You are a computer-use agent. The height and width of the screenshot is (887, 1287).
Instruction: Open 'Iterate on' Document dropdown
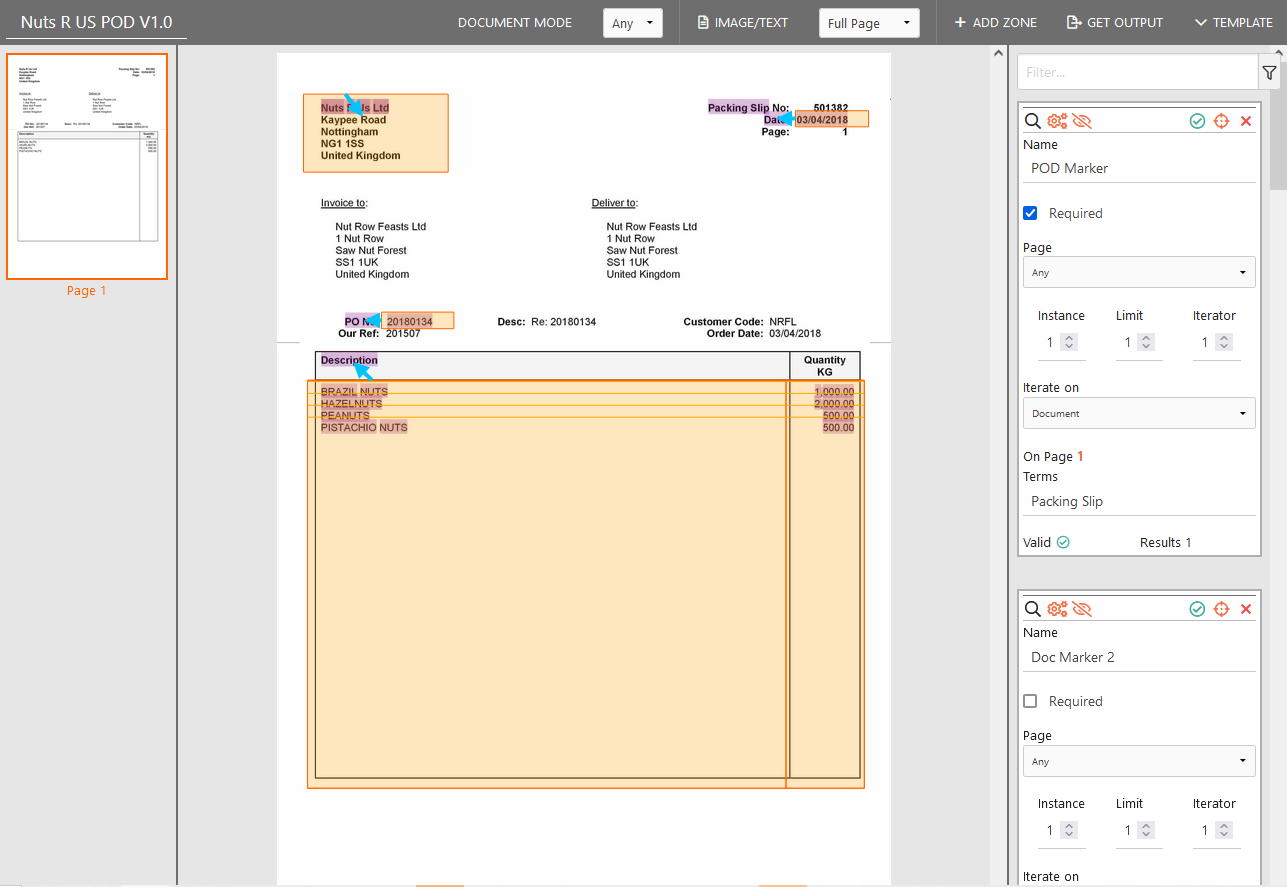pos(1139,413)
